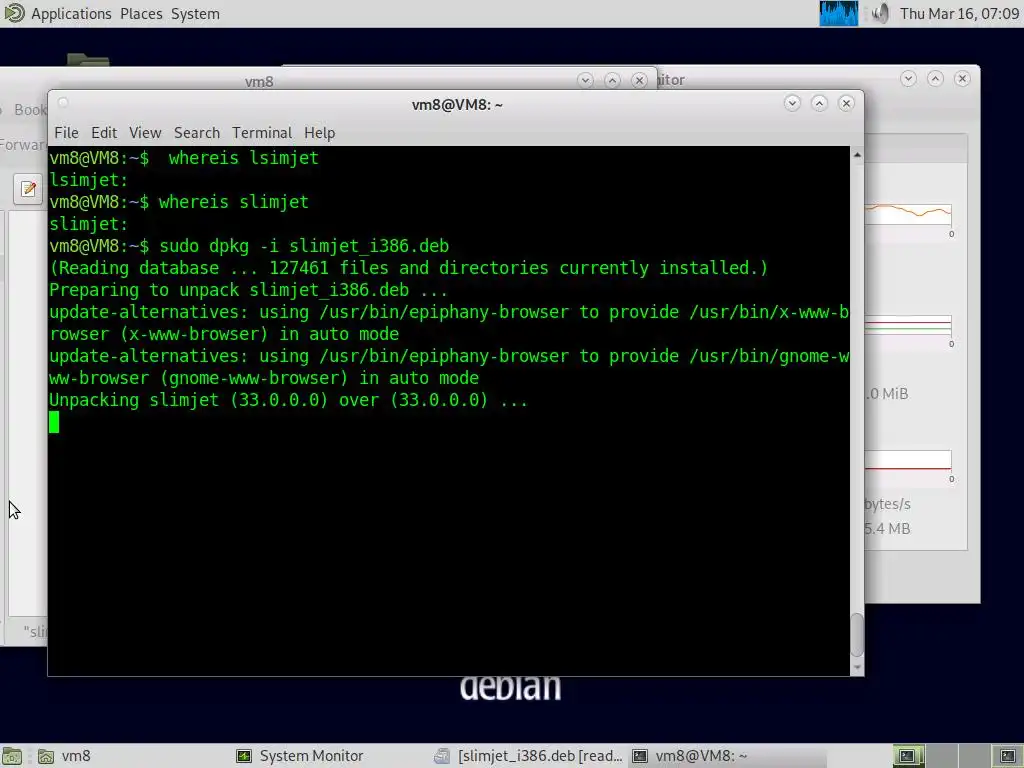Open the Applications menu in top panel

[x=71, y=14]
